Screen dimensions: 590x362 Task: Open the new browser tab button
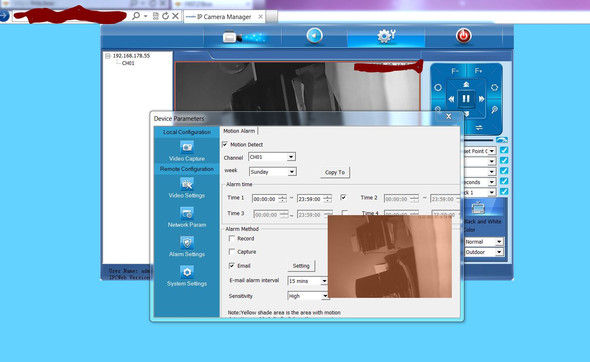pyautogui.click(x=272, y=17)
